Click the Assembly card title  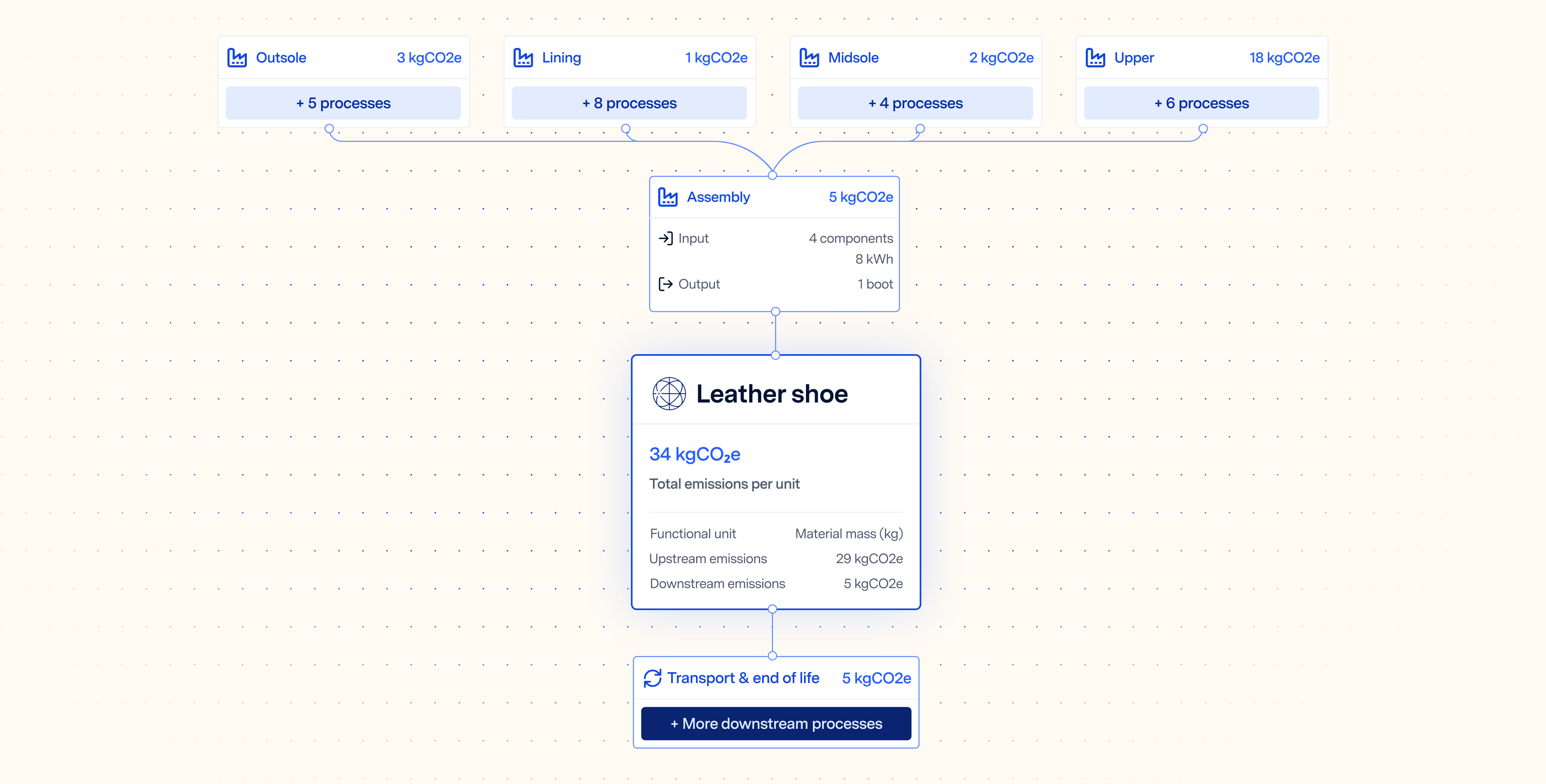(718, 197)
